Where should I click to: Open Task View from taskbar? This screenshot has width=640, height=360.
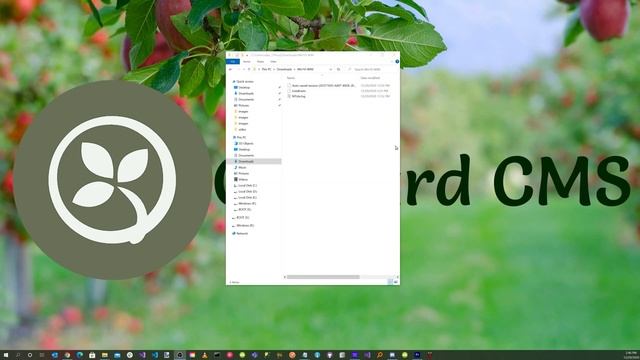[42, 355]
